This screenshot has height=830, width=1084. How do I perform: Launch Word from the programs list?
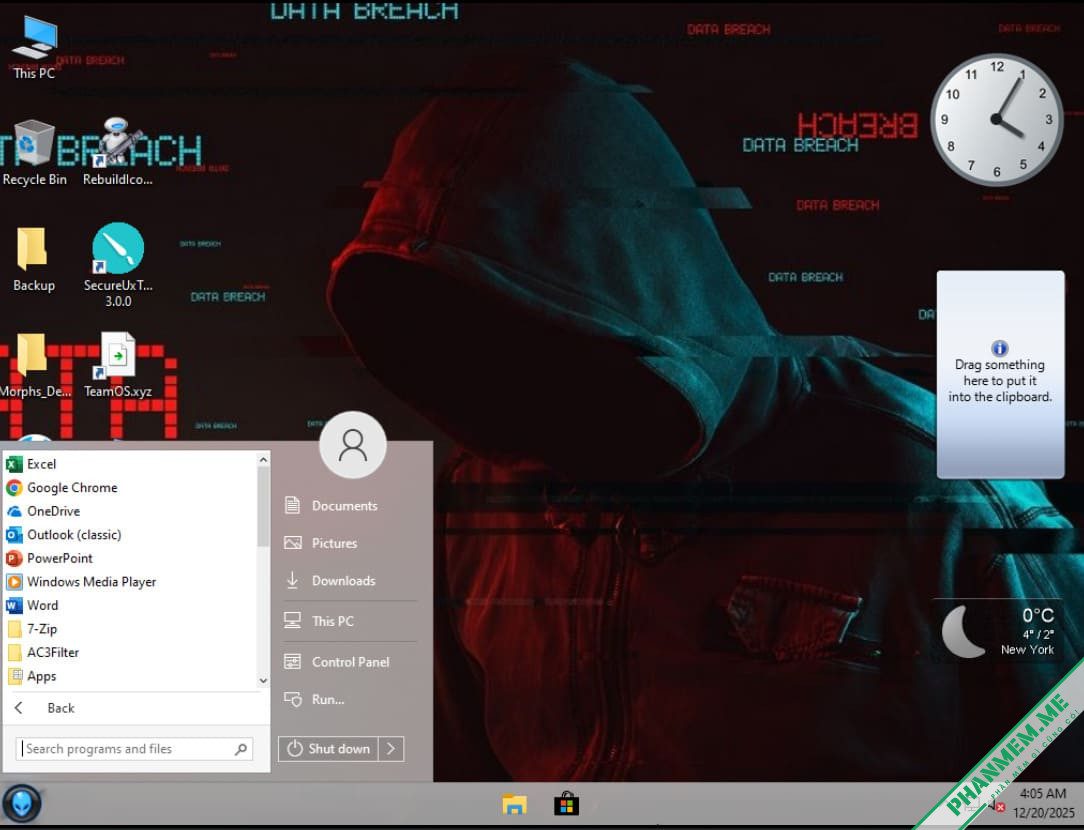coord(129,605)
